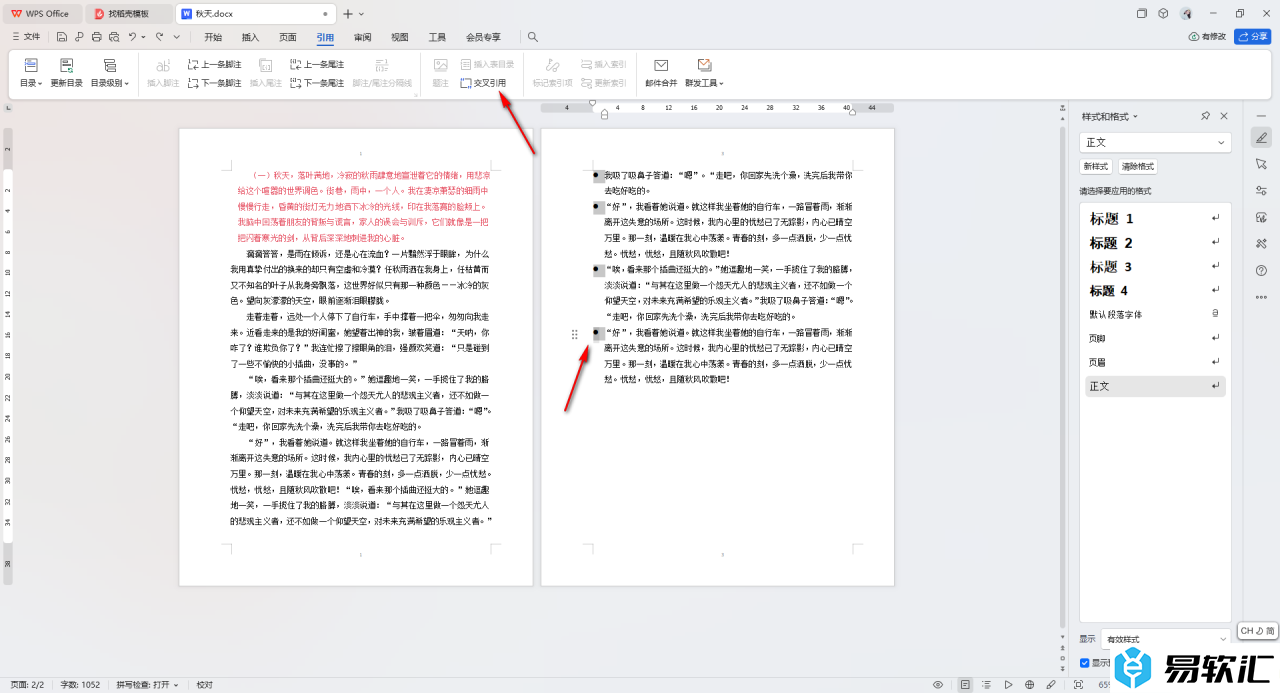Switch to outline view icon
This screenshot has width=1280, height=693.
tap(987, 685)
